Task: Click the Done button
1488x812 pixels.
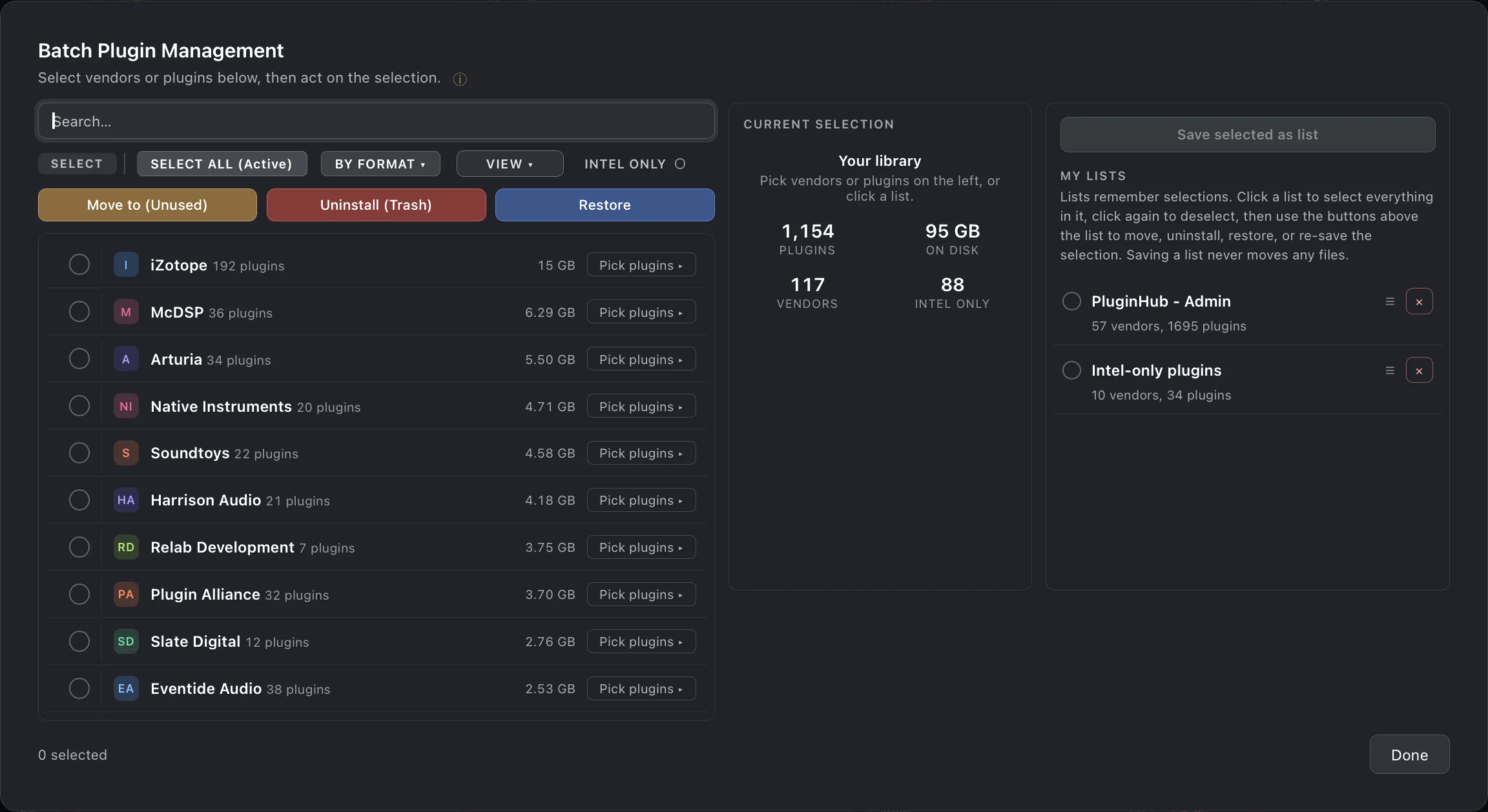Action: pyautogui.click(x=1409, y=755)
